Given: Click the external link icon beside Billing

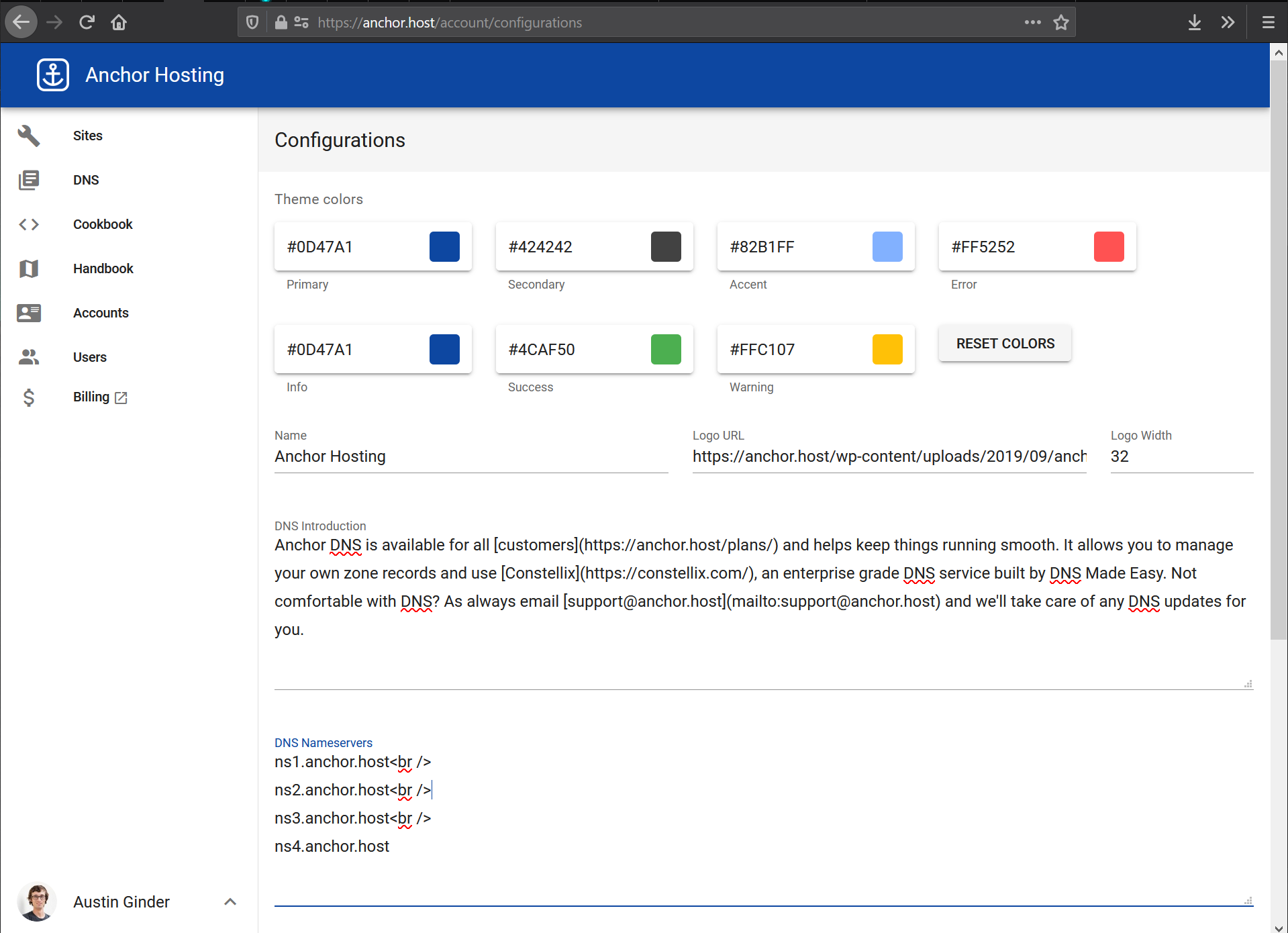Looking at the screenshot, I should (x=121, y=398).
